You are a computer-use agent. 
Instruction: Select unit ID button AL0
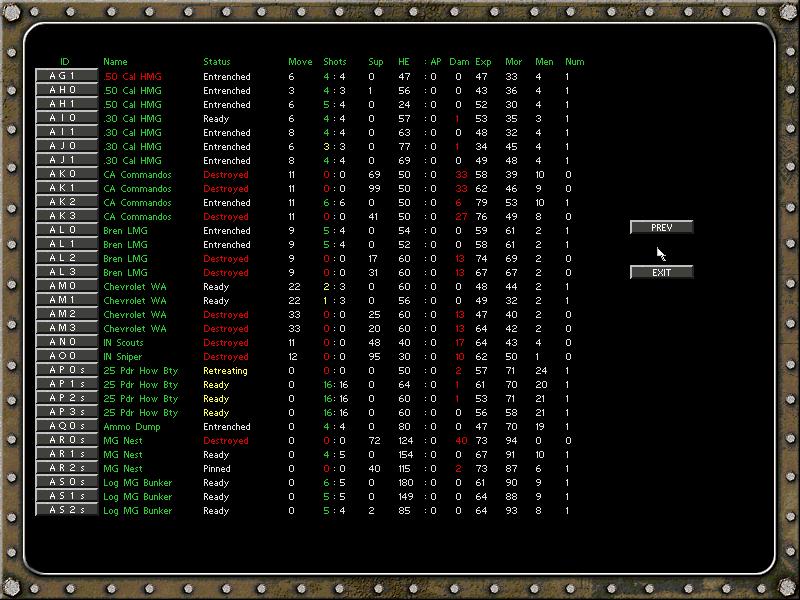pyautogui.click(x=67, y=230)
